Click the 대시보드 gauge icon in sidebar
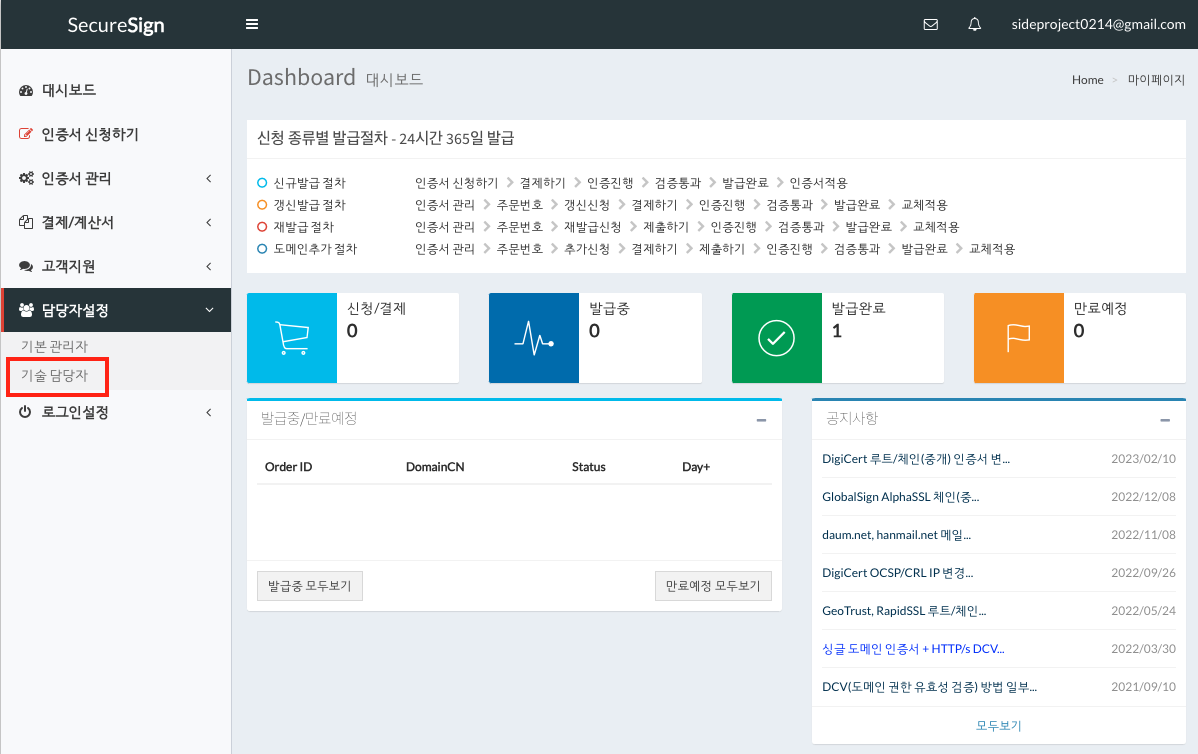The image size is (1198, 754). click(26, 90)
